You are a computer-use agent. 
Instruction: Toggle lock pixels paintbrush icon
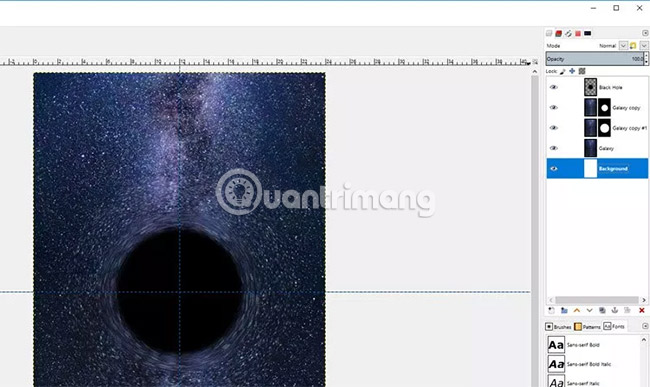tap(563, 71)
